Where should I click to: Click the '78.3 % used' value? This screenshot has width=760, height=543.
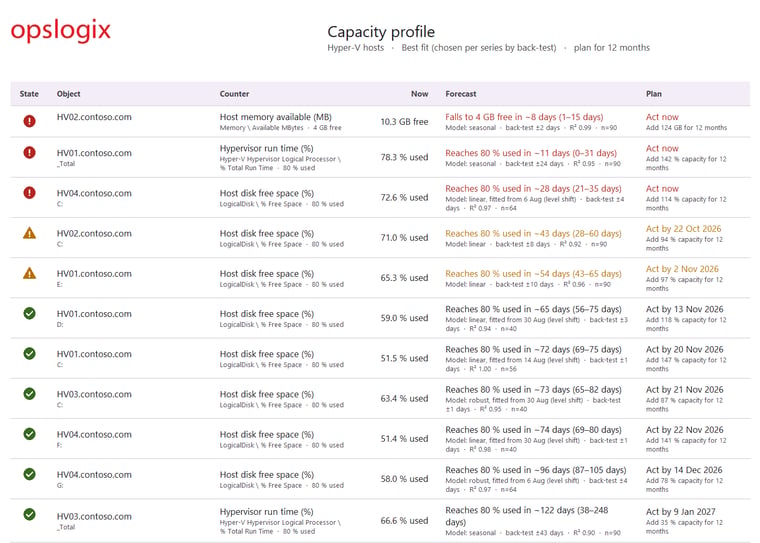coord(404,157)
